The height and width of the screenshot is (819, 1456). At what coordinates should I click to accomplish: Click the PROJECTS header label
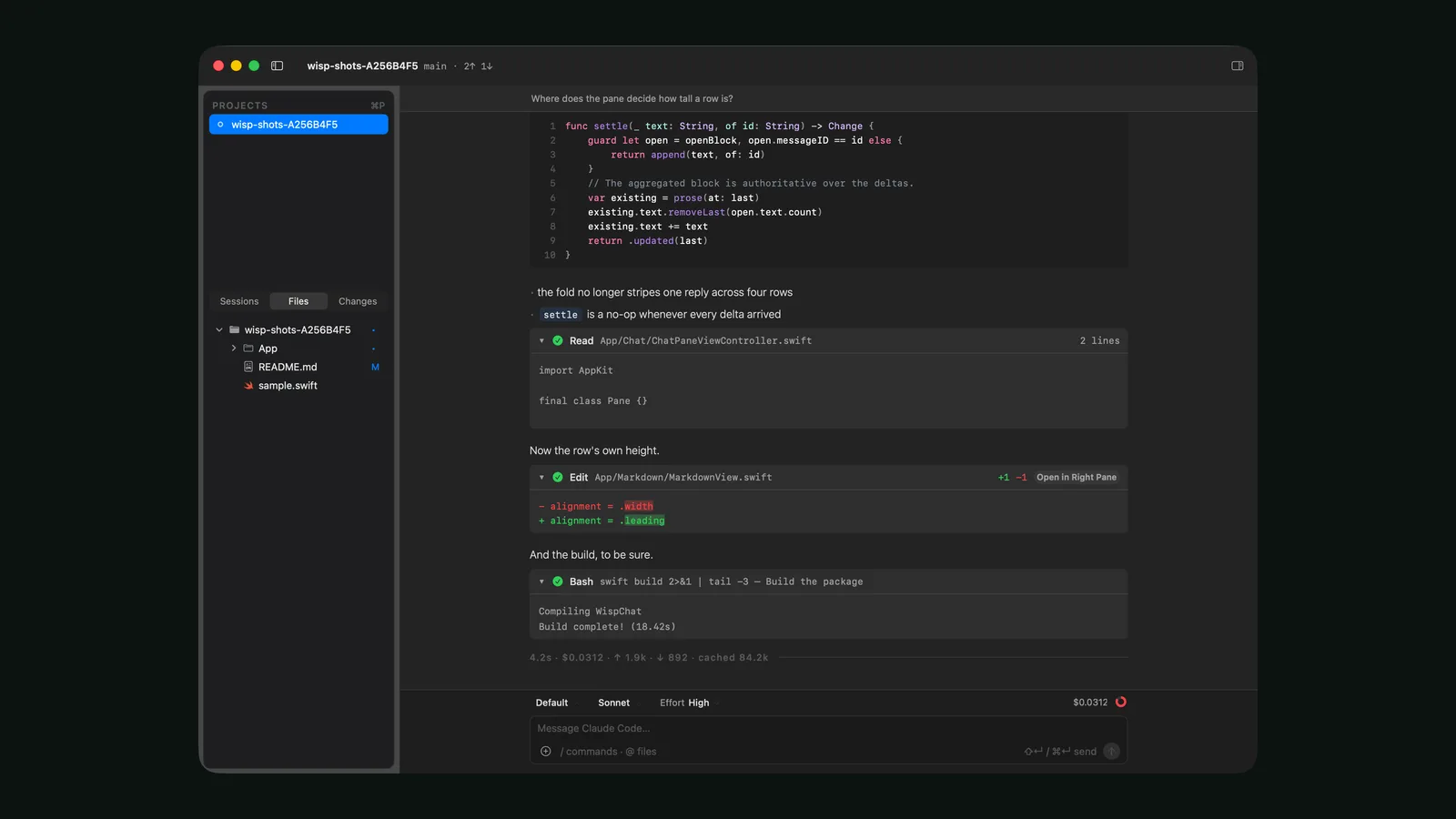[x=240, y=106]
